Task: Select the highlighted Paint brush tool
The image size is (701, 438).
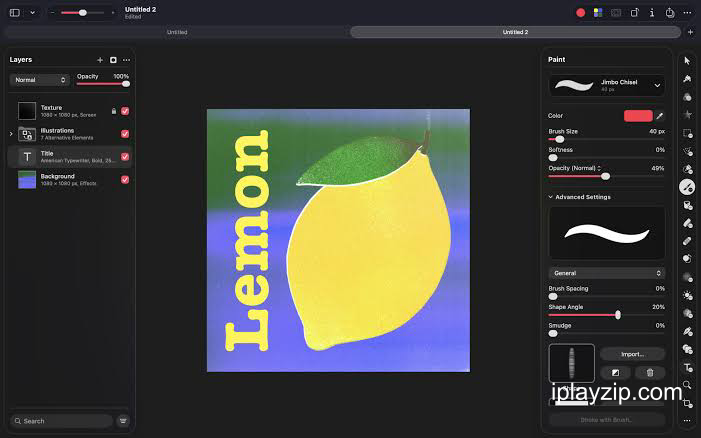Action: 687,187
